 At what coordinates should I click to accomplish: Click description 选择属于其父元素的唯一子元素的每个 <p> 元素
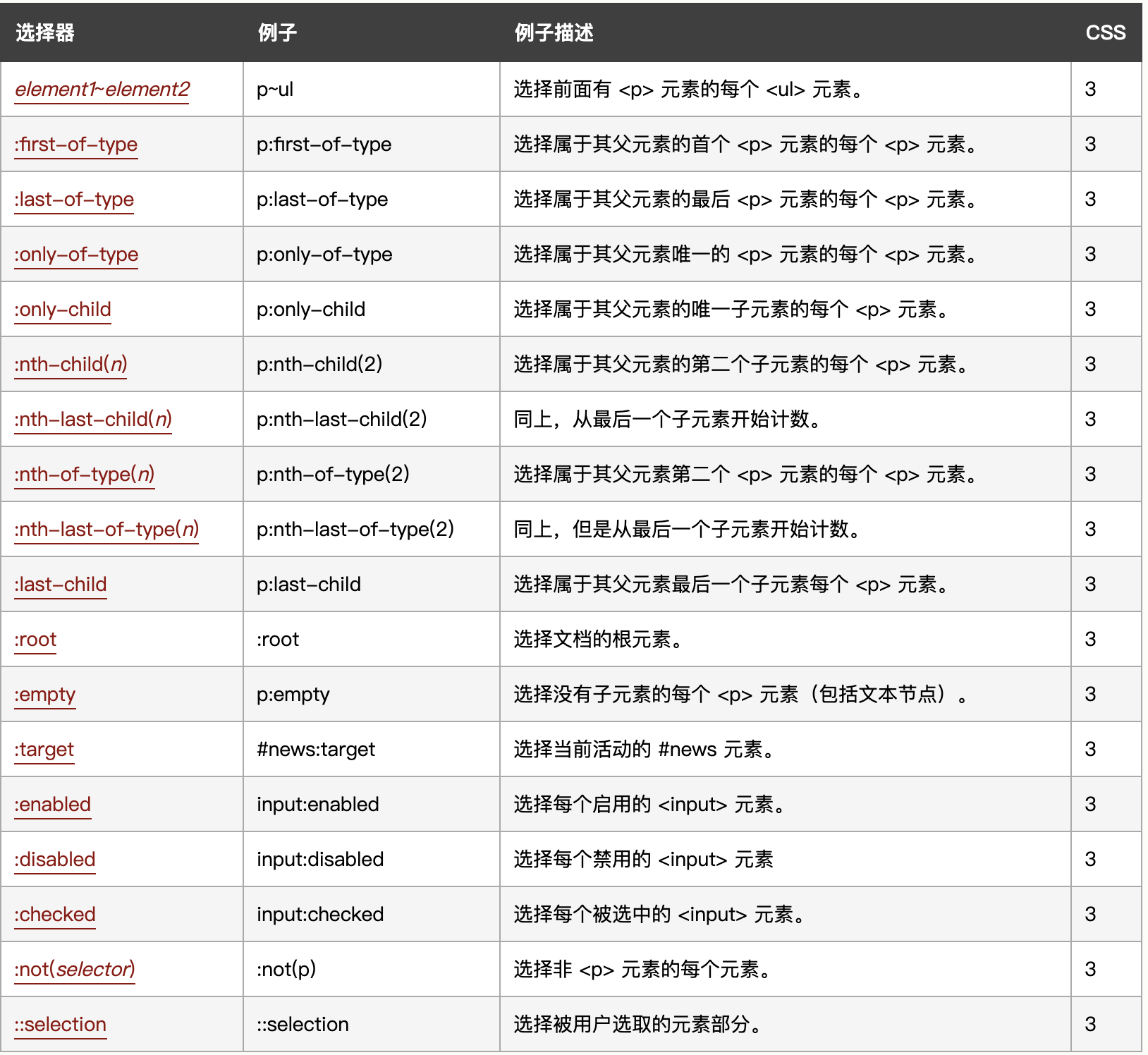(x=731, y=310)
